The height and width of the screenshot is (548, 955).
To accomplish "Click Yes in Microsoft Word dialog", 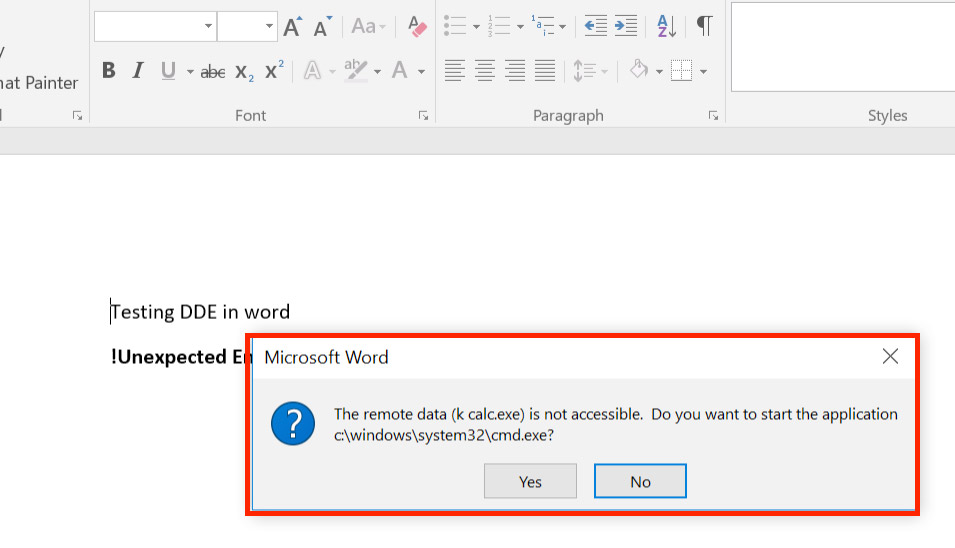I will (x=530, y=481).
